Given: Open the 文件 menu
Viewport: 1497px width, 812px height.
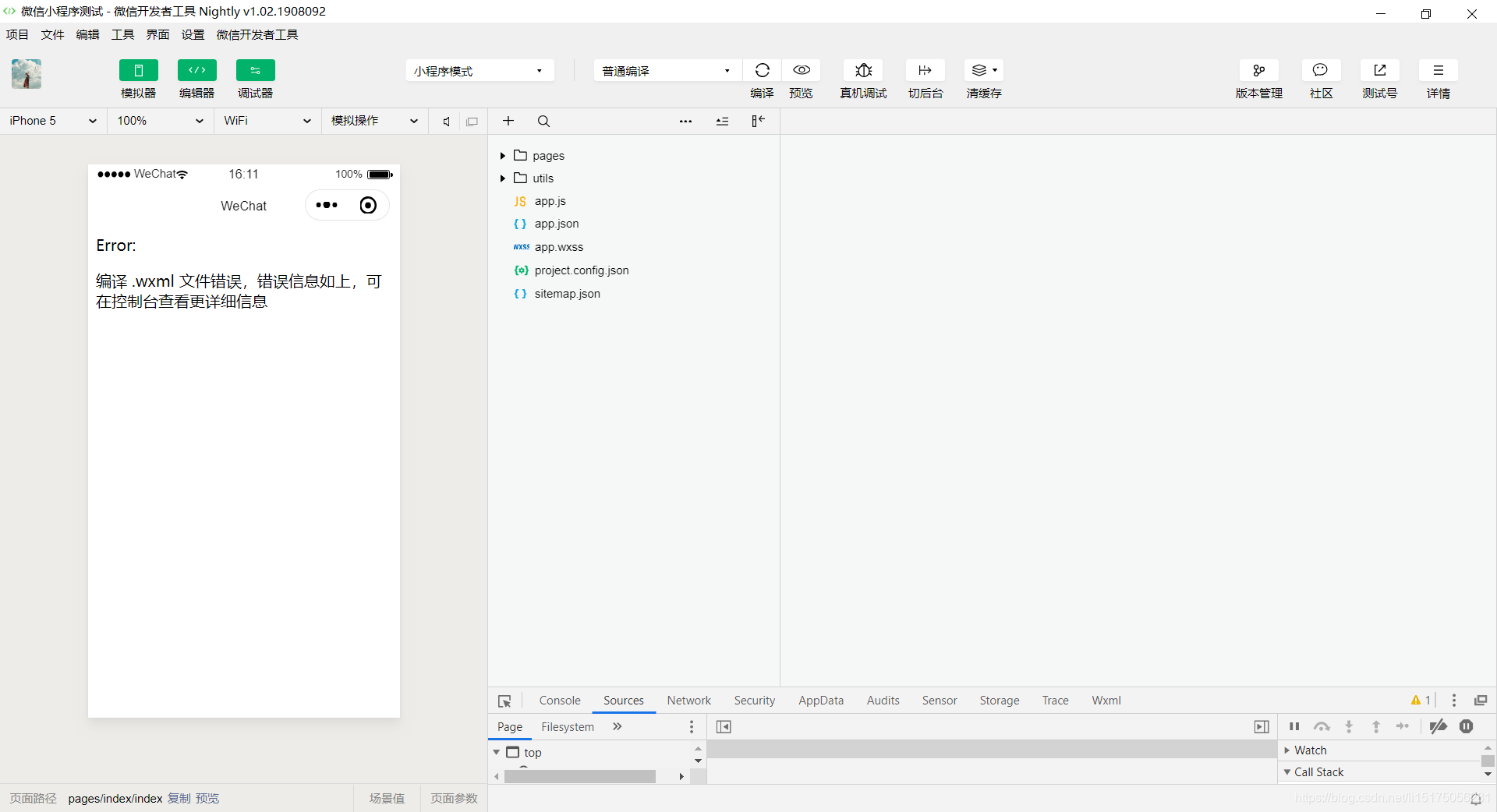Looking at the screenshot, I should tap(52, 34).
